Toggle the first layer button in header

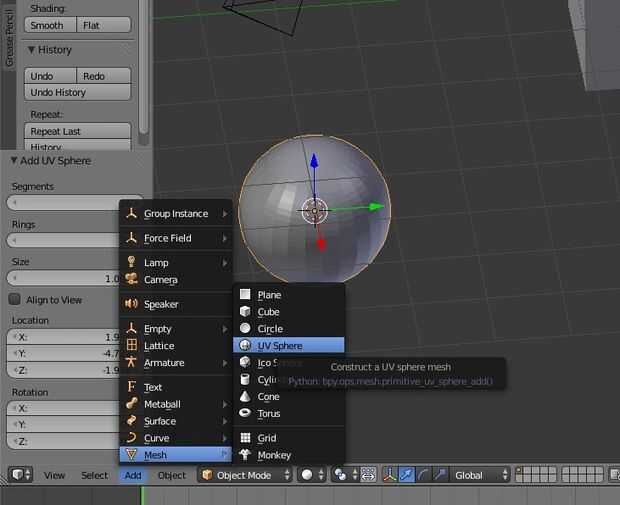click(x=520, y=471)
